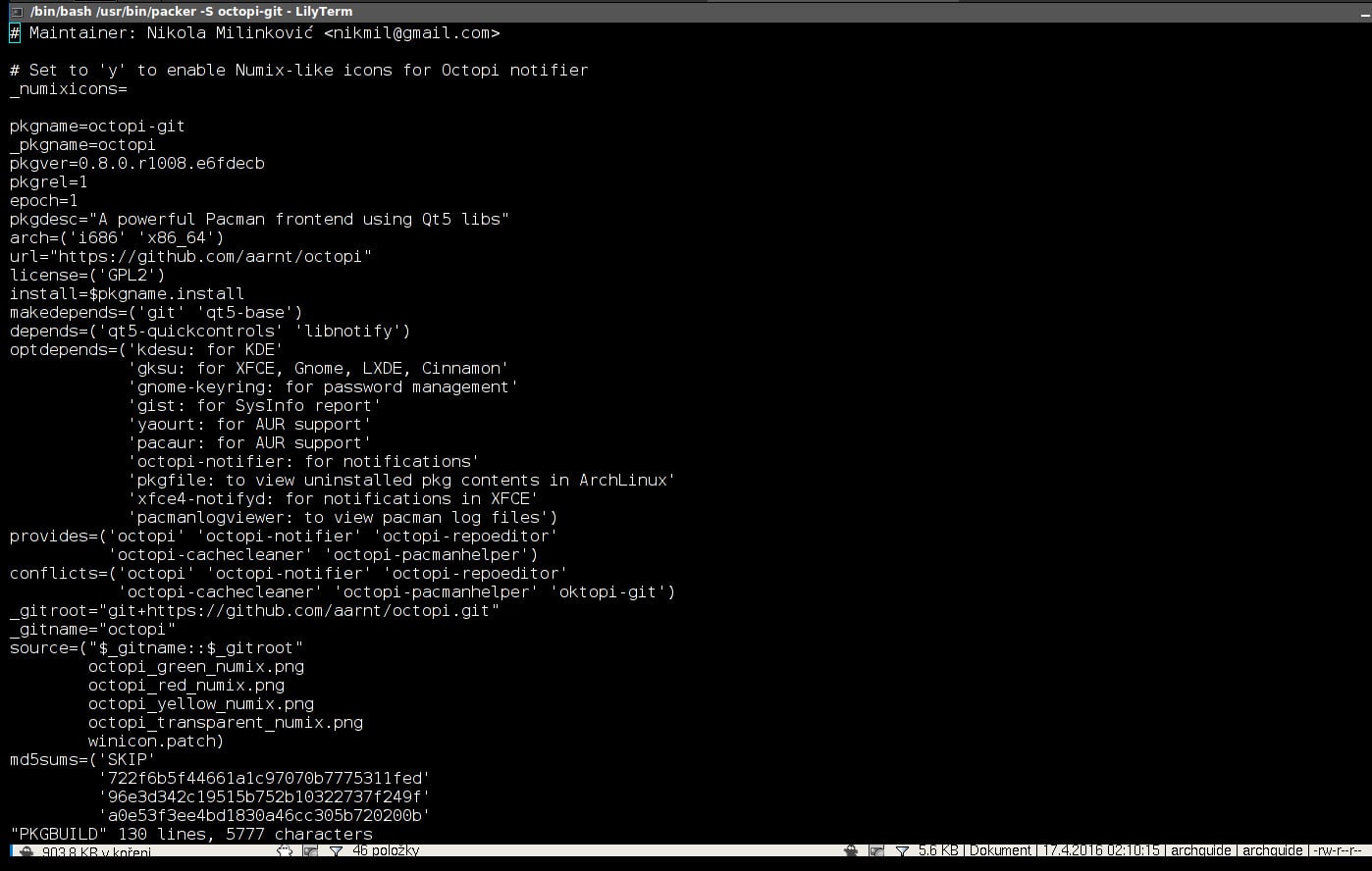Click the 'gksu: for XFCE, Gnome' line

[x=319, y=368]
